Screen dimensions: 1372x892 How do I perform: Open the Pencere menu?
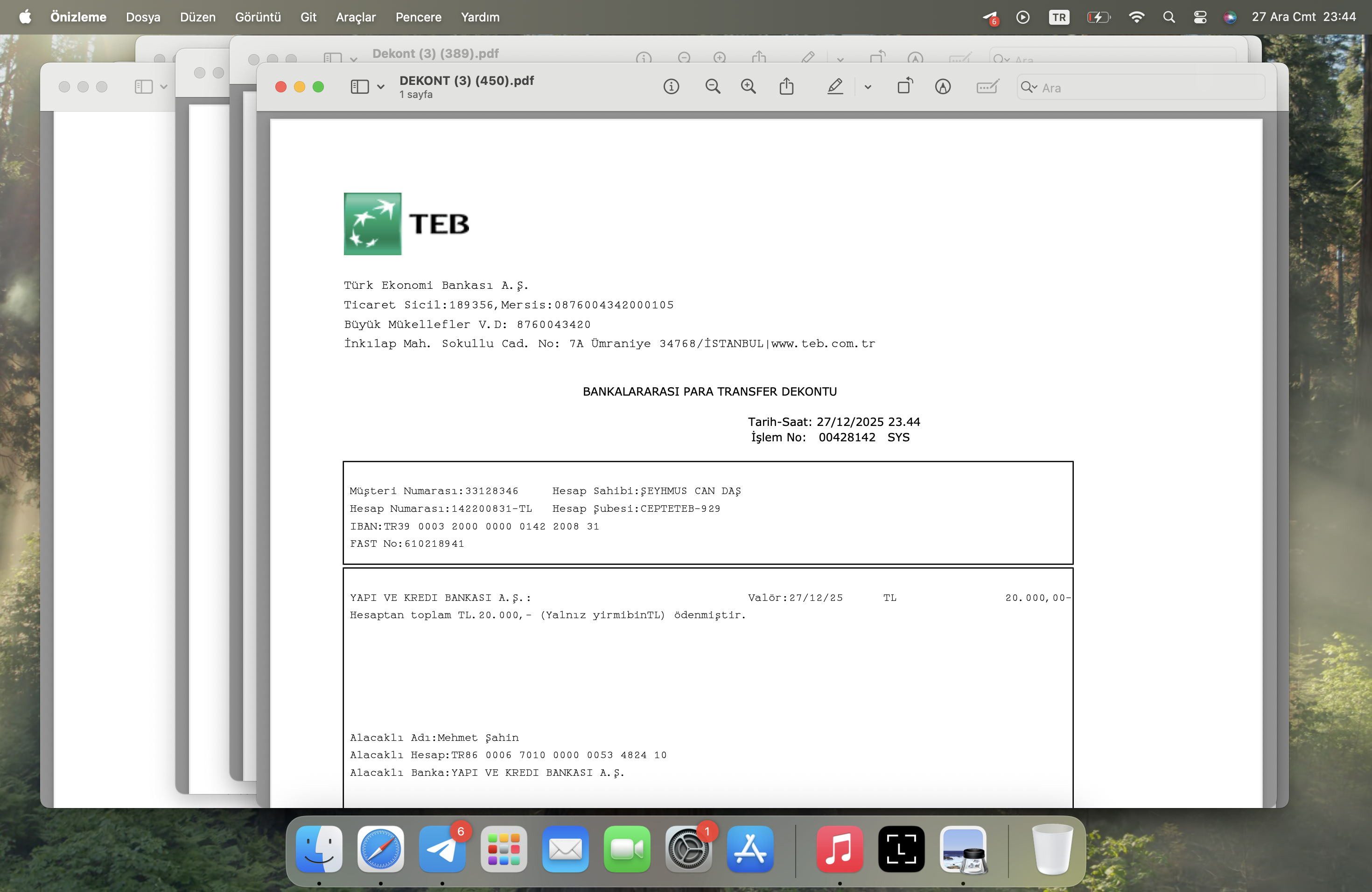pyautogui.click(x=419, y=17)
